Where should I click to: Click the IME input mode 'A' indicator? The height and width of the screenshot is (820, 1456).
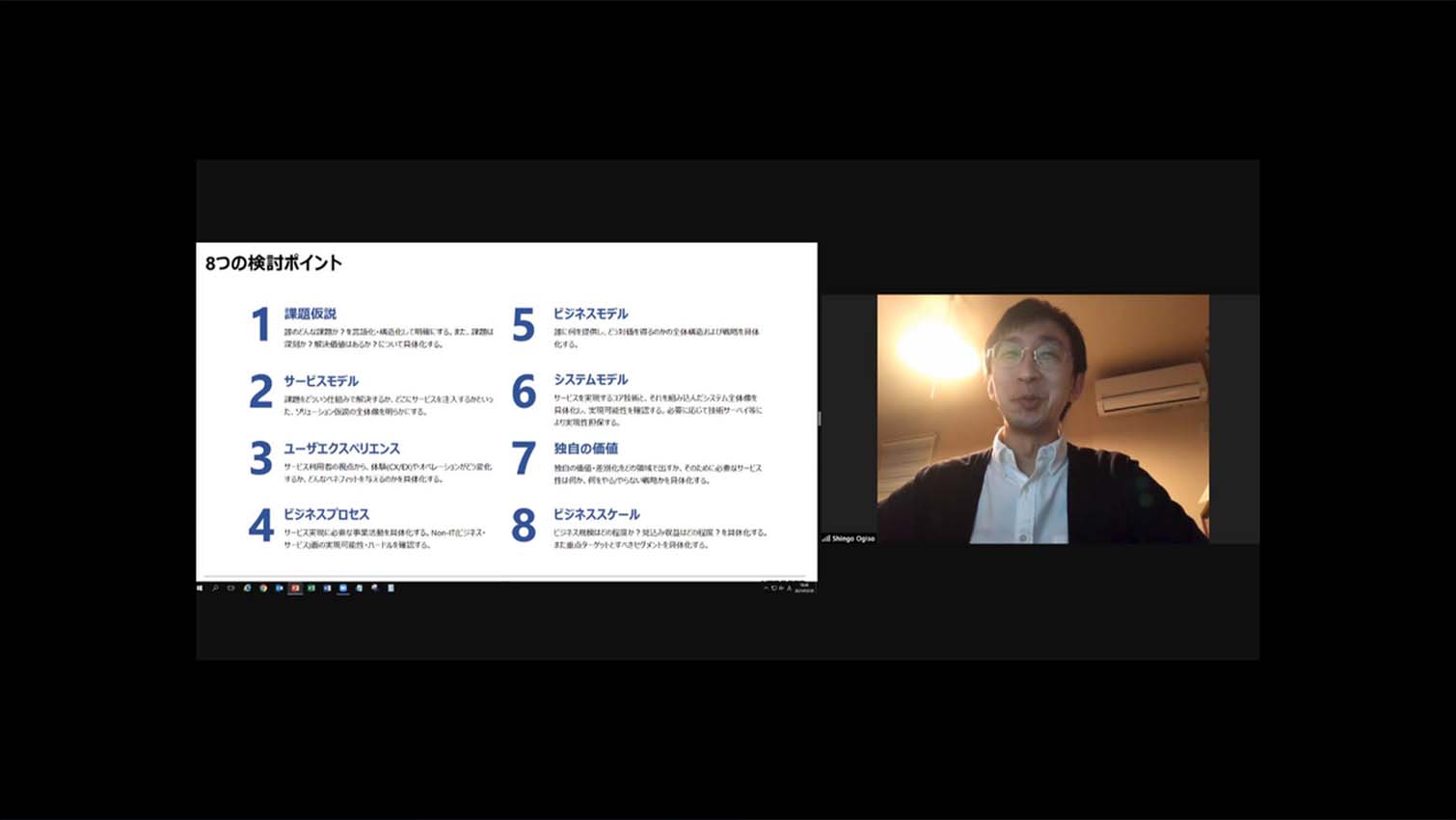pyautogui.click(x=789, y=588)
